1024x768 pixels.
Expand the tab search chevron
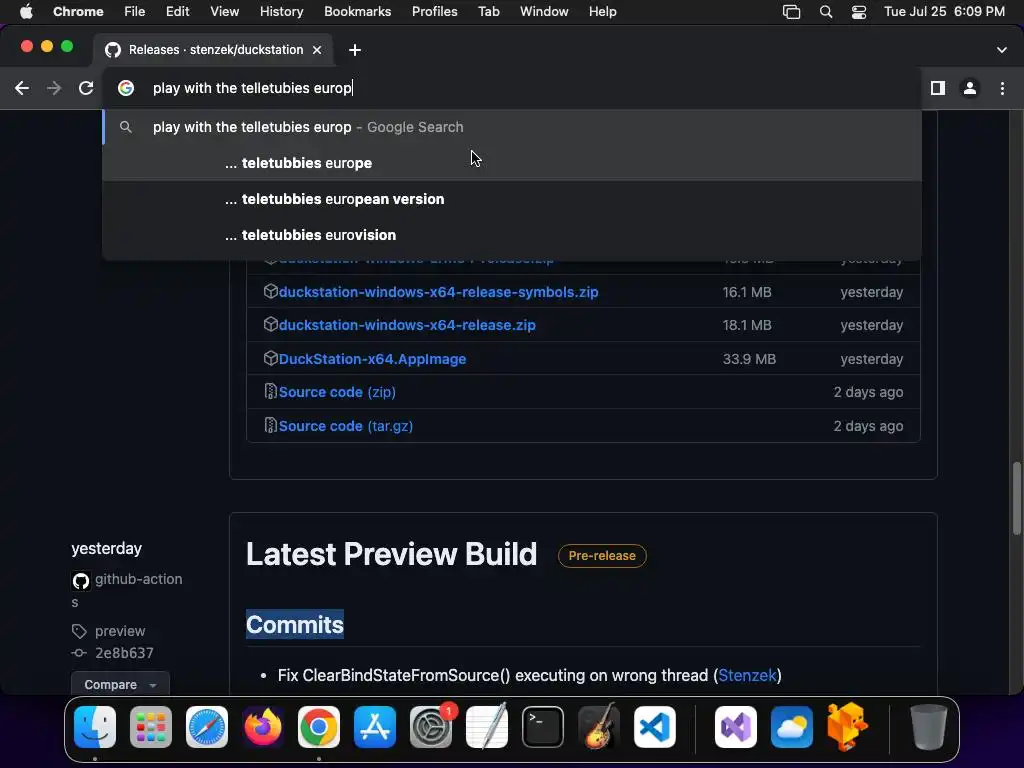[x=1002, y=50]
